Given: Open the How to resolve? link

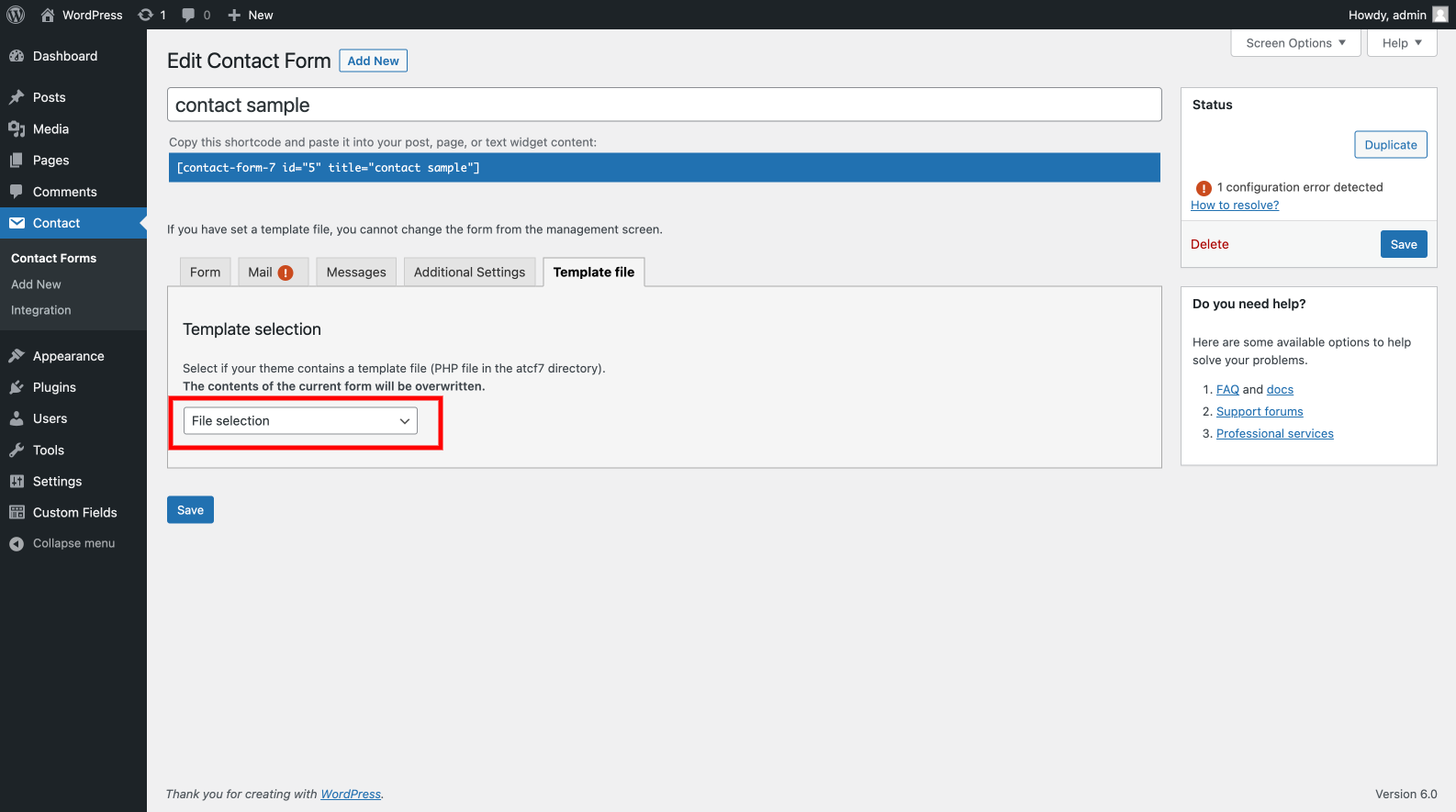Looking at the screenshot, I should 1235,206.
